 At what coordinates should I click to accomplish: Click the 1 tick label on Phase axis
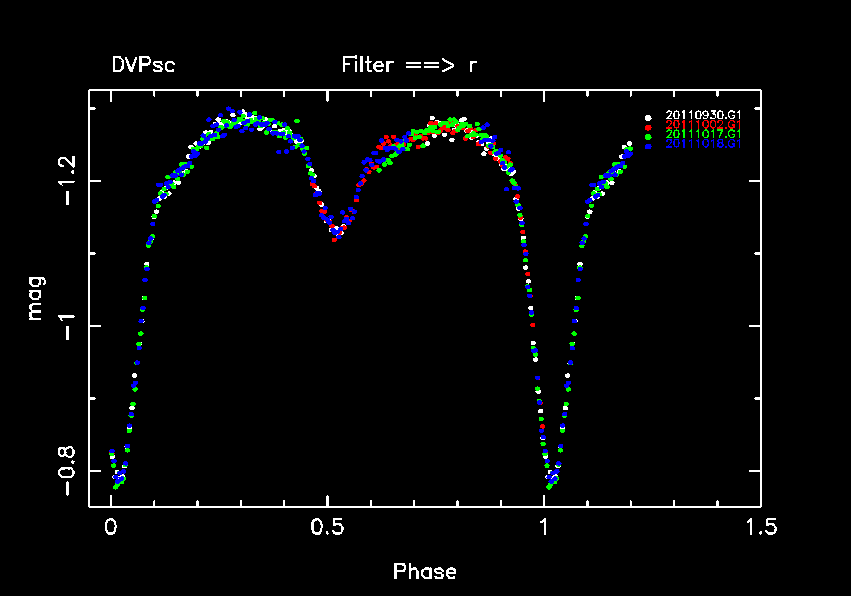pyautogui.click(x=544, y=527)
